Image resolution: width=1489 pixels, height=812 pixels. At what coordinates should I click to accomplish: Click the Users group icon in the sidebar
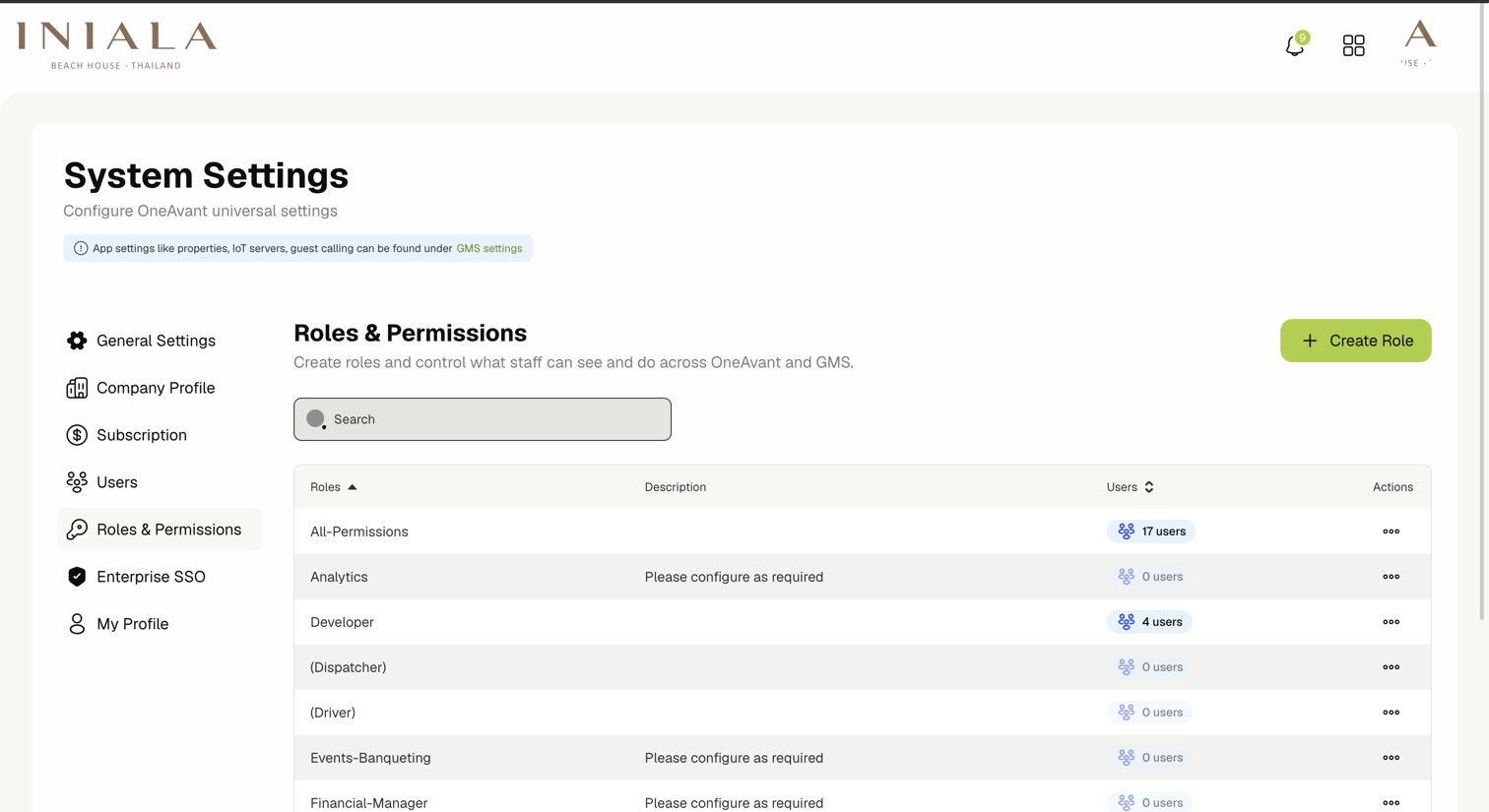[x=77, y=482]
